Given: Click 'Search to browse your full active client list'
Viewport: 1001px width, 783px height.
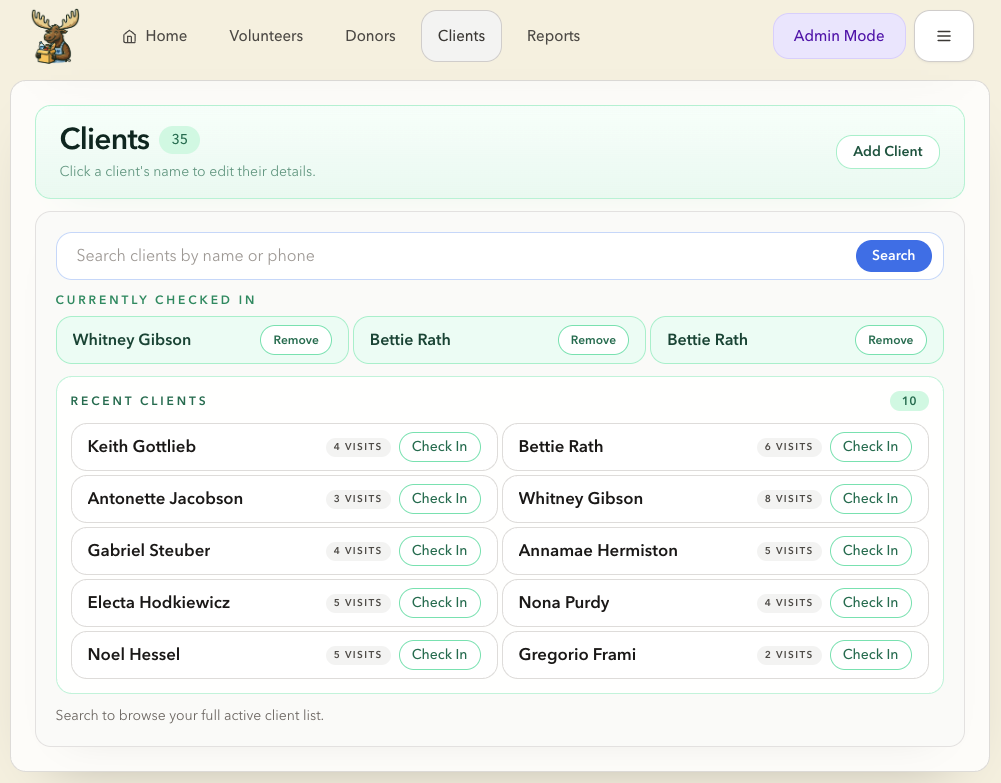Looking at the screenshot, I should (190, 715).
